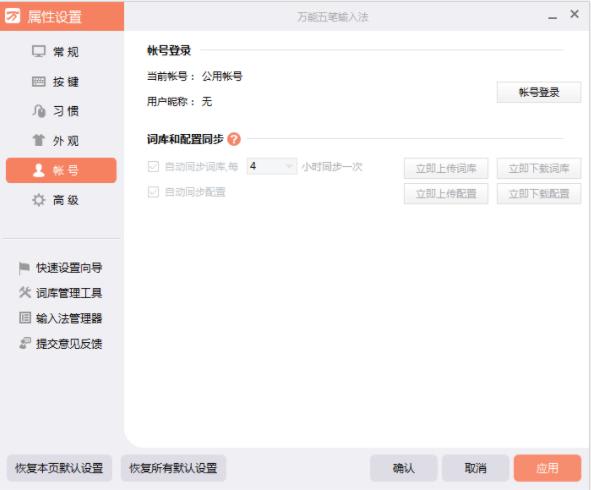Click the person icon beside 帐号
The width and height of the screenshot is (591, 490).
[38, 170]
